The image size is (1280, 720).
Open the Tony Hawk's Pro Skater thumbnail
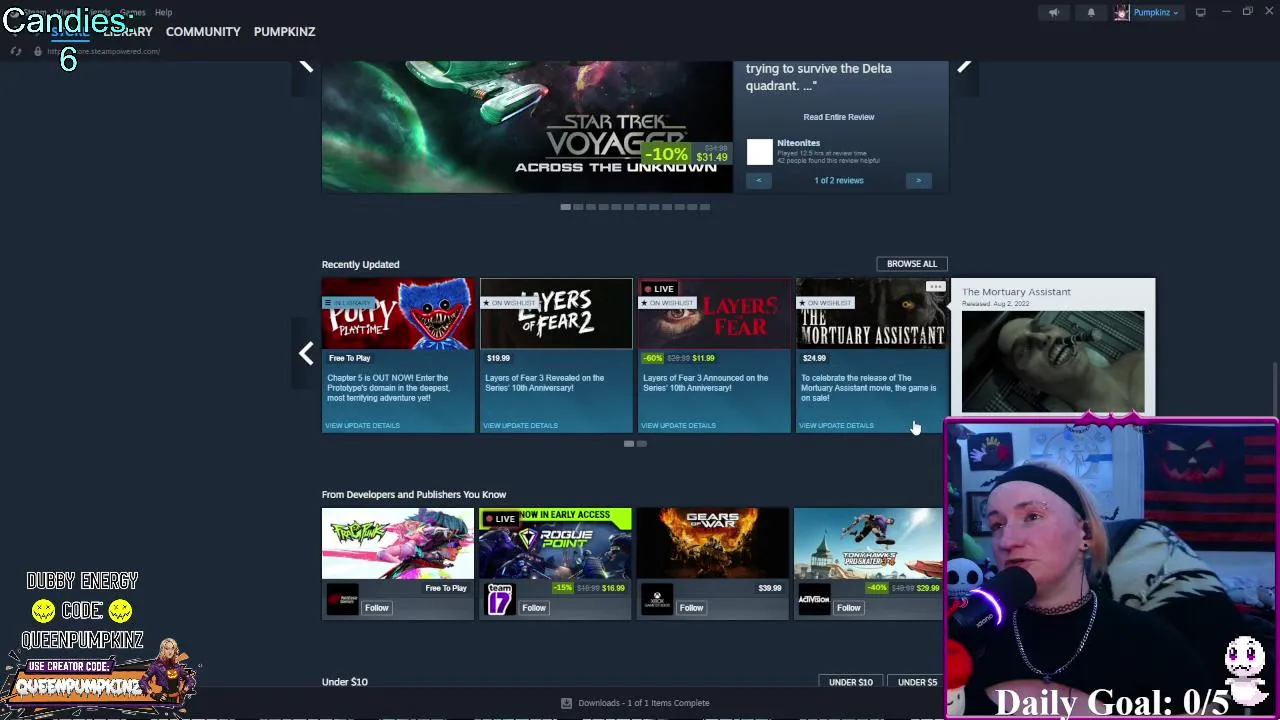point(869,543)
